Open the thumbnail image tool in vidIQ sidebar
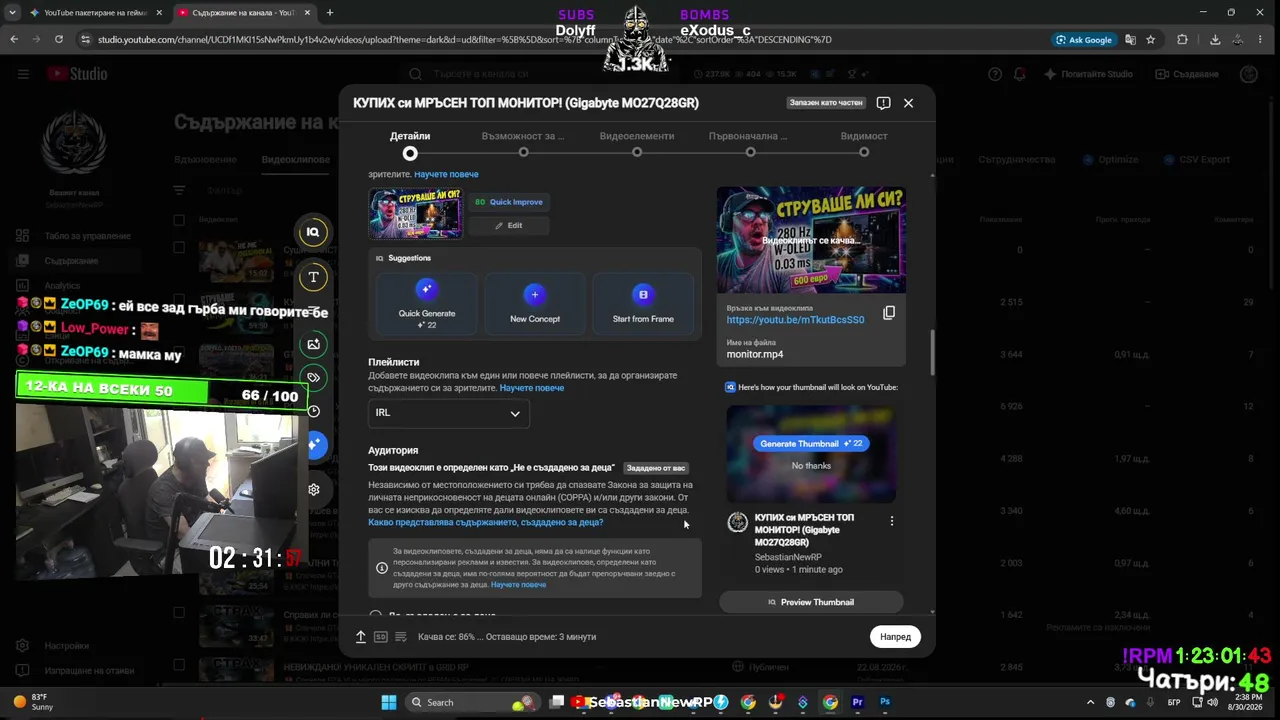Viewport: 1280px width, 720px height. 313,344
